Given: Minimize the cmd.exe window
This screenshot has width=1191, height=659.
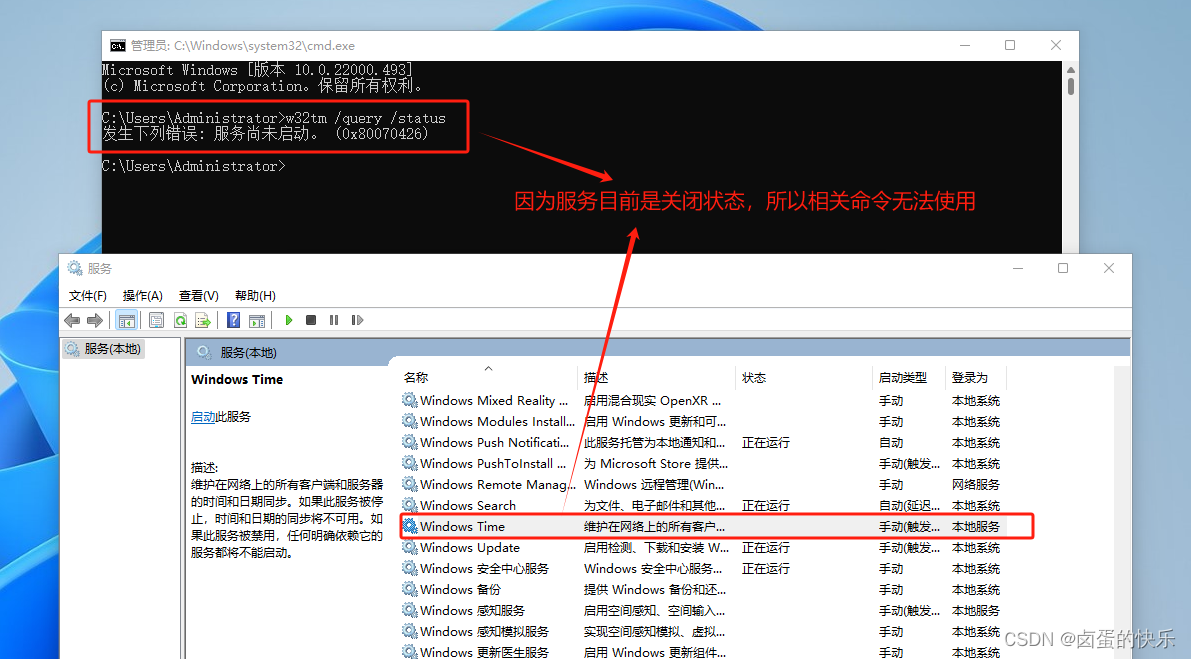Looking at the screenshot, I should (965, 46).
